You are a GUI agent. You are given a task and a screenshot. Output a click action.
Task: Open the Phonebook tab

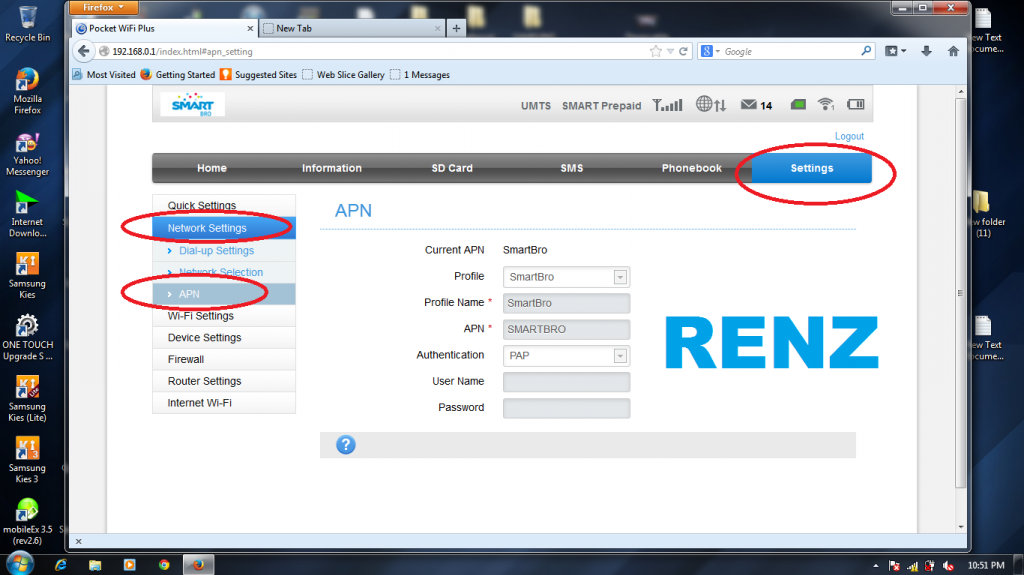point(692,168)
